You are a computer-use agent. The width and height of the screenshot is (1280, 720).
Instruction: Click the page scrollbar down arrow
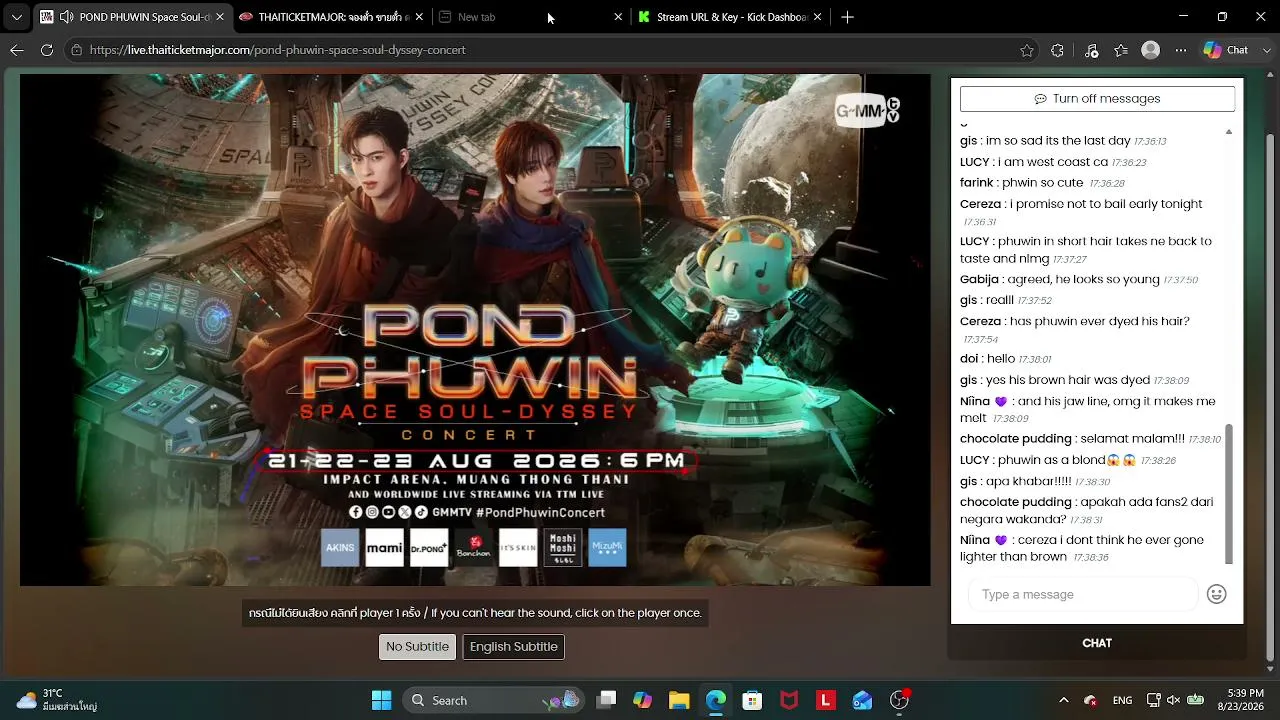(1271, 669)
